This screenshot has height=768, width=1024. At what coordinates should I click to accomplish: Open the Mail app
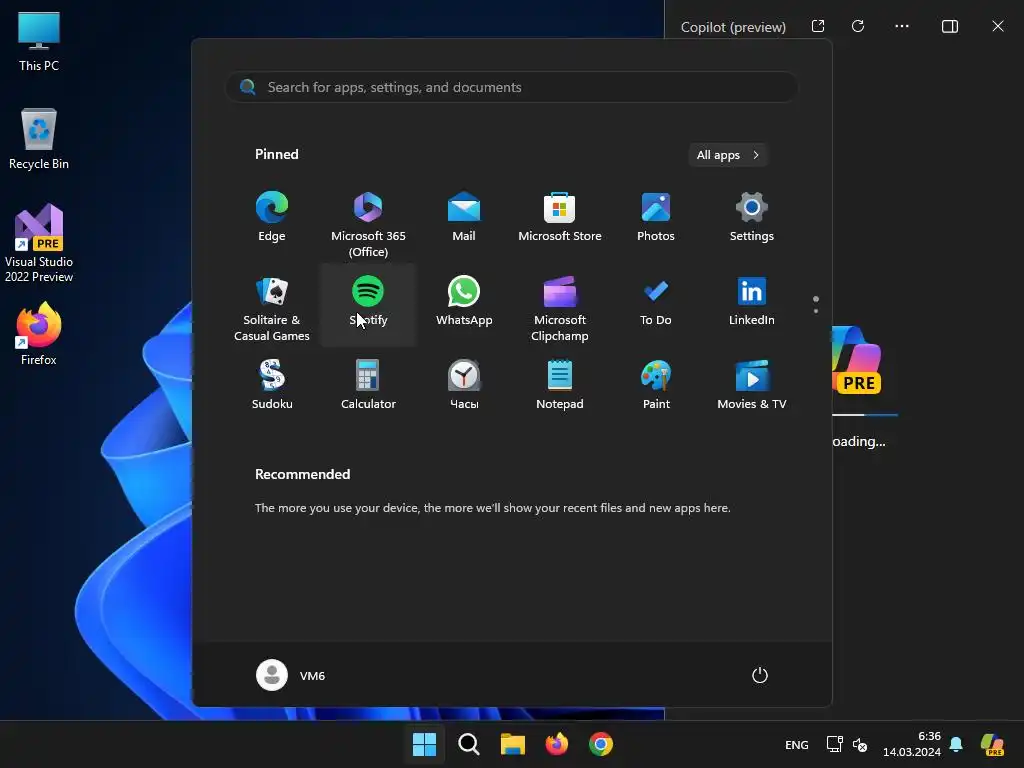tap(464, 218)
